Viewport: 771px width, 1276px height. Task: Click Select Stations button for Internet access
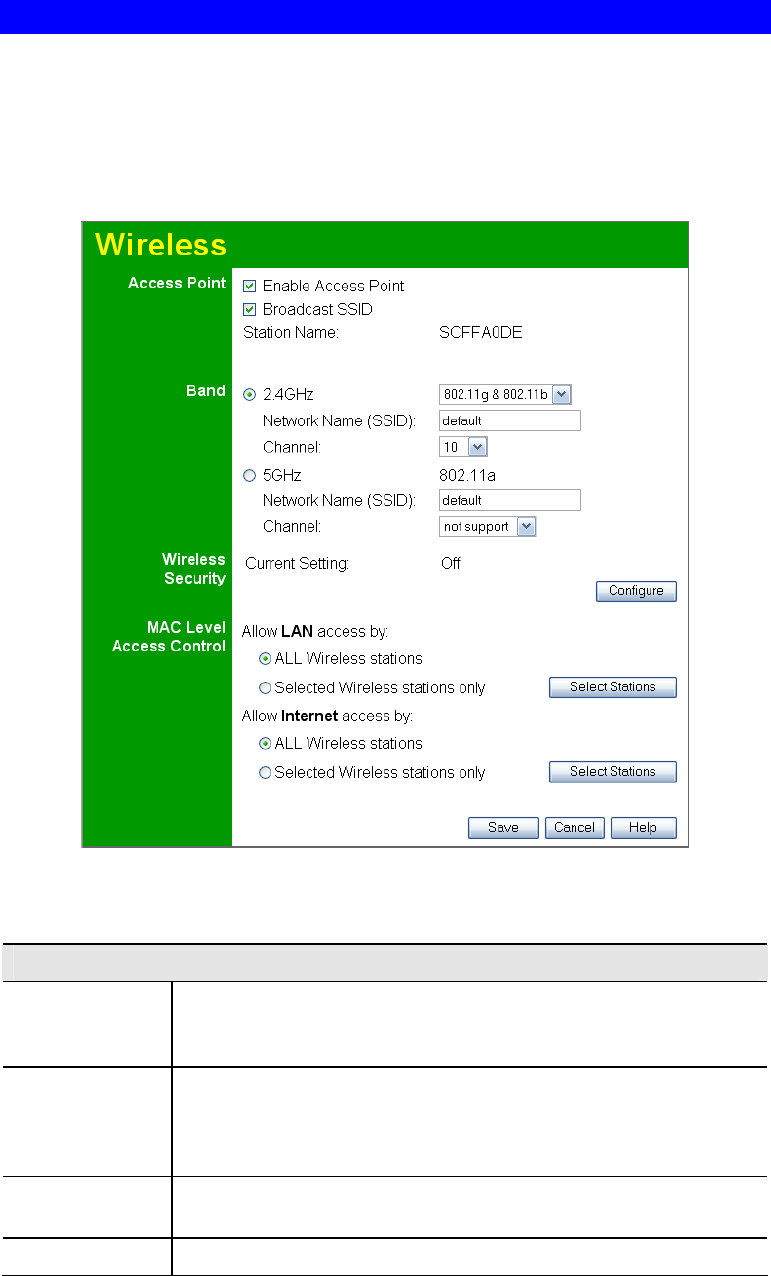tap(613, 772)
